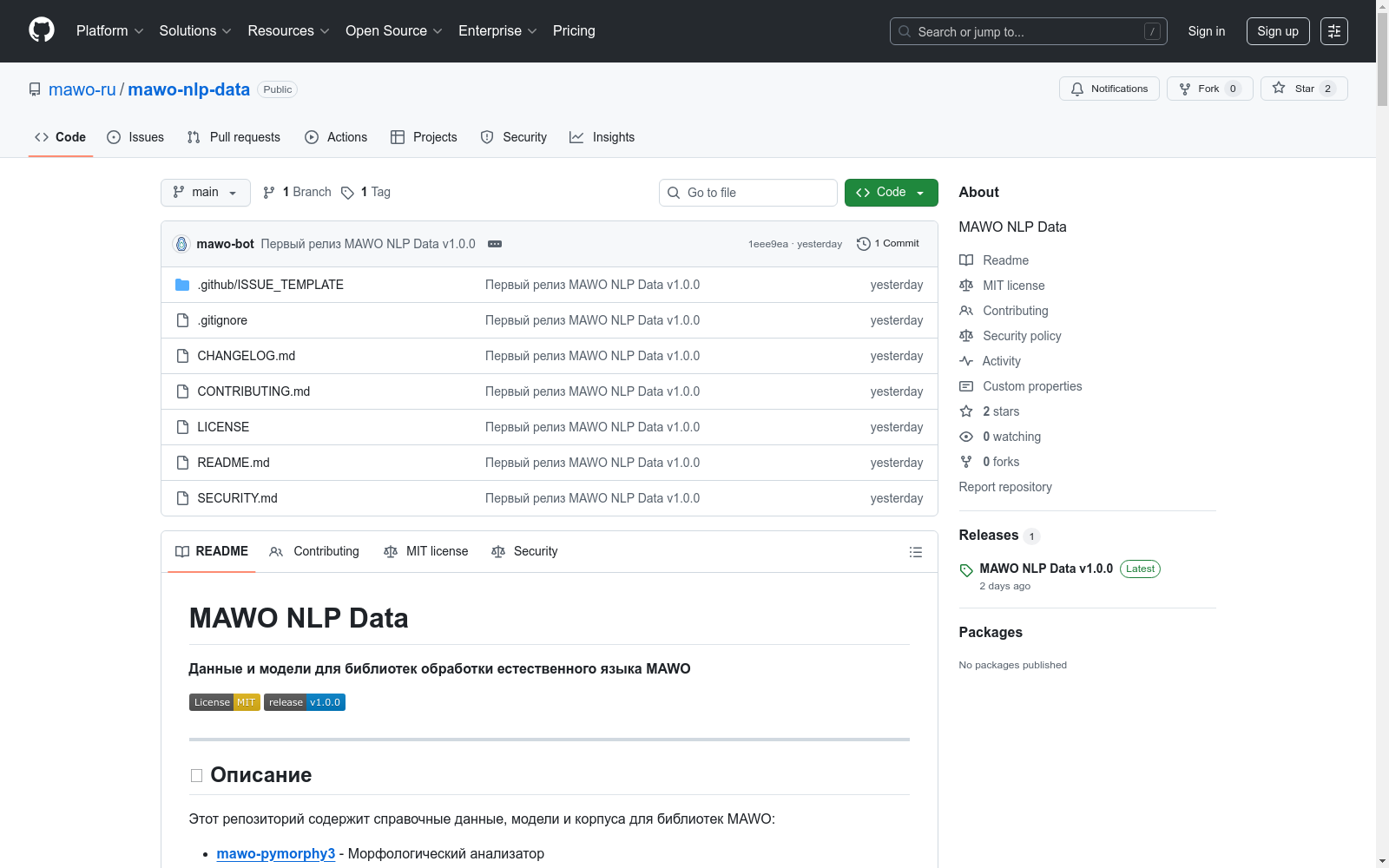Select the Contributing tab in README panel
The image size is (1389, 868).
pyautogui.click(x=314, y=552)
